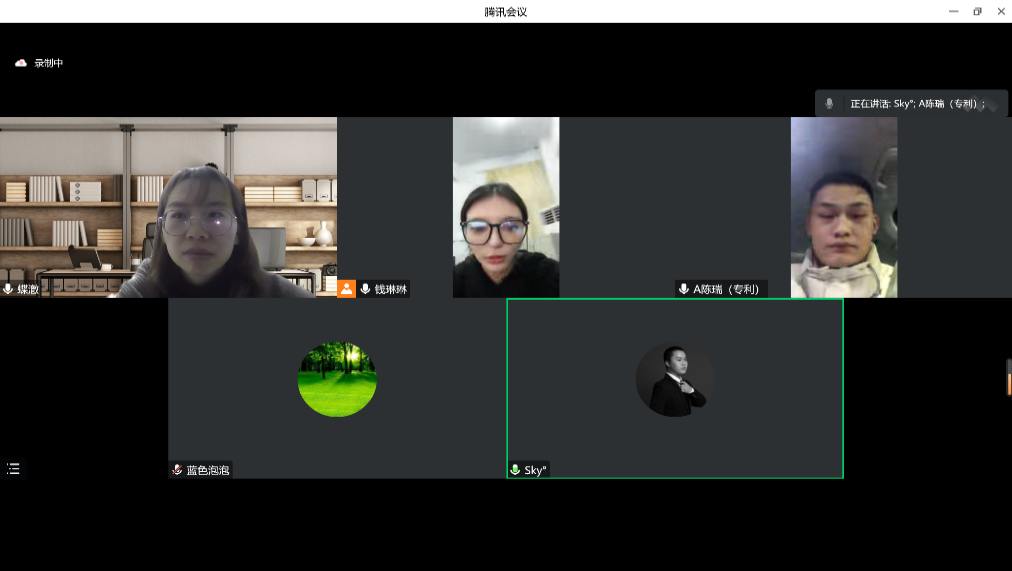Viewport: 1012px width, 571px height.
Task: Select the A陈瑞 man's video feed
Action: (x=843, y=207)
